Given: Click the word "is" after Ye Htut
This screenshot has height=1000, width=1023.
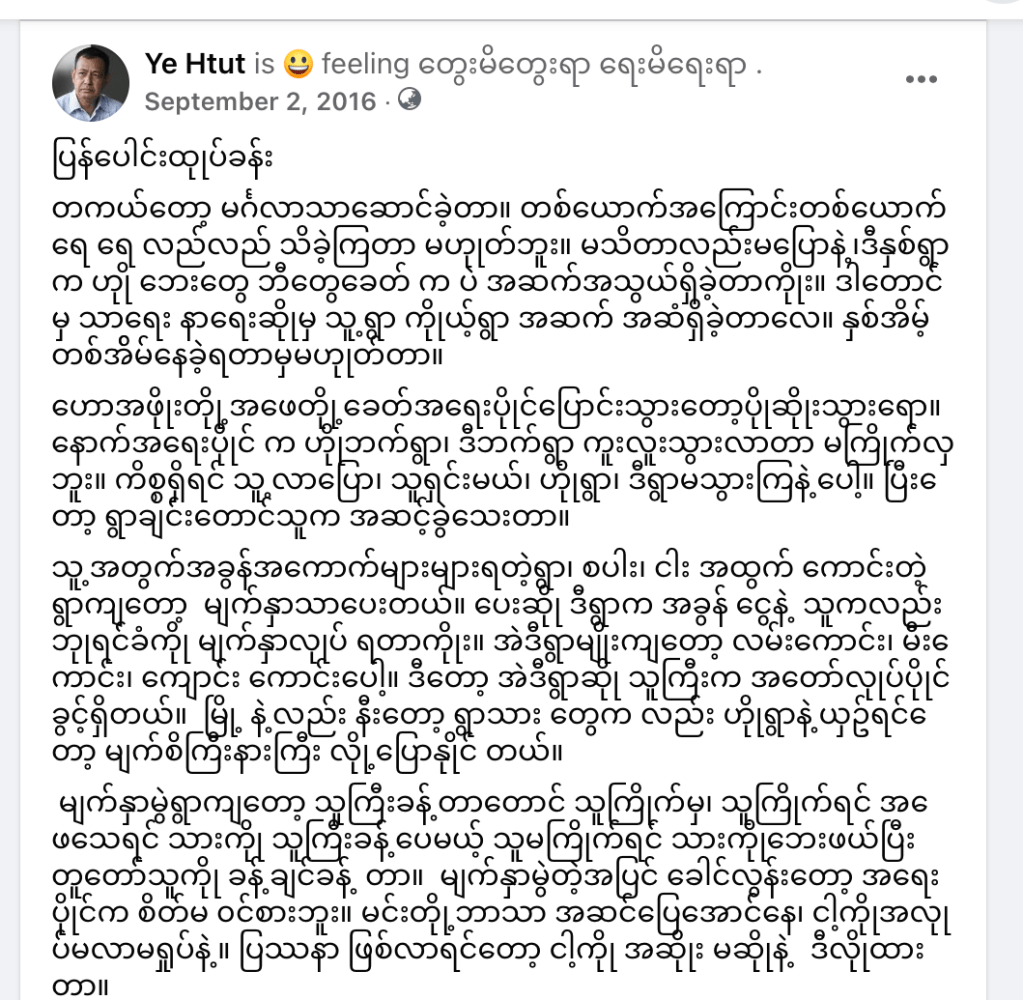Looking at the screenshot, I should (x=264, y=65).
